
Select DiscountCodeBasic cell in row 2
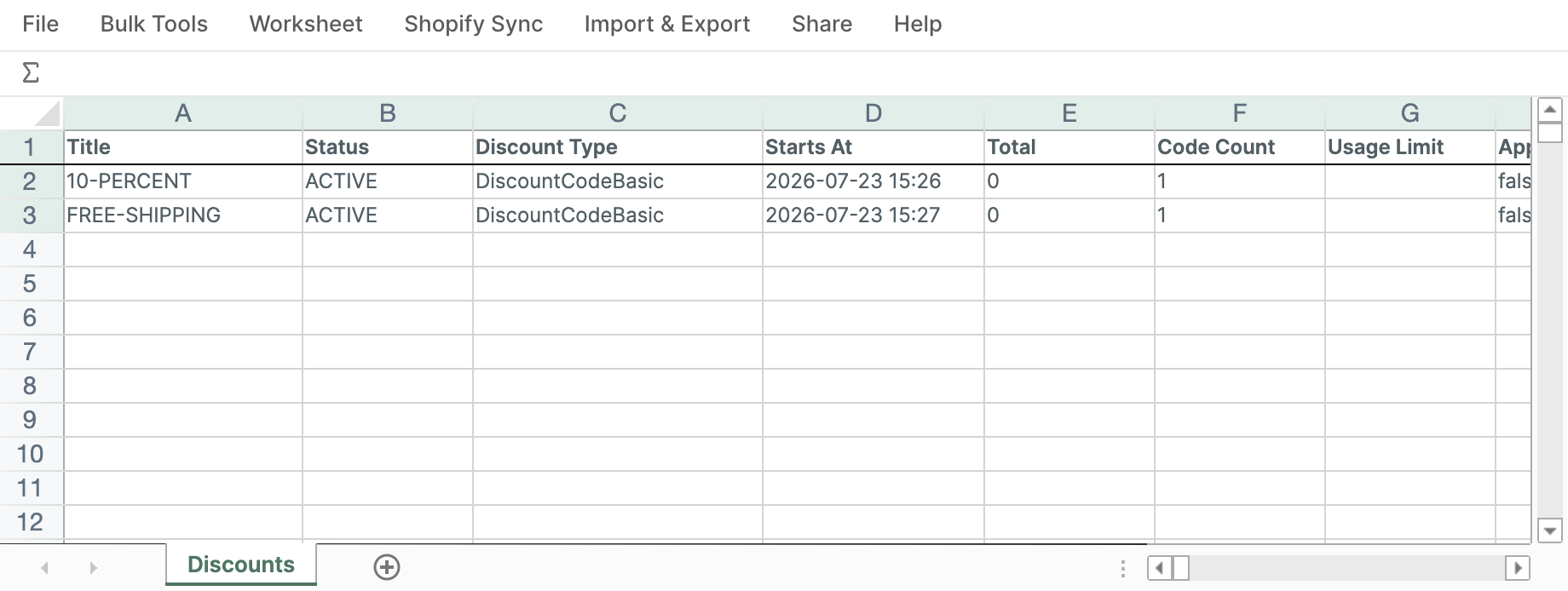pyautogui.click(x=618, y=181)
